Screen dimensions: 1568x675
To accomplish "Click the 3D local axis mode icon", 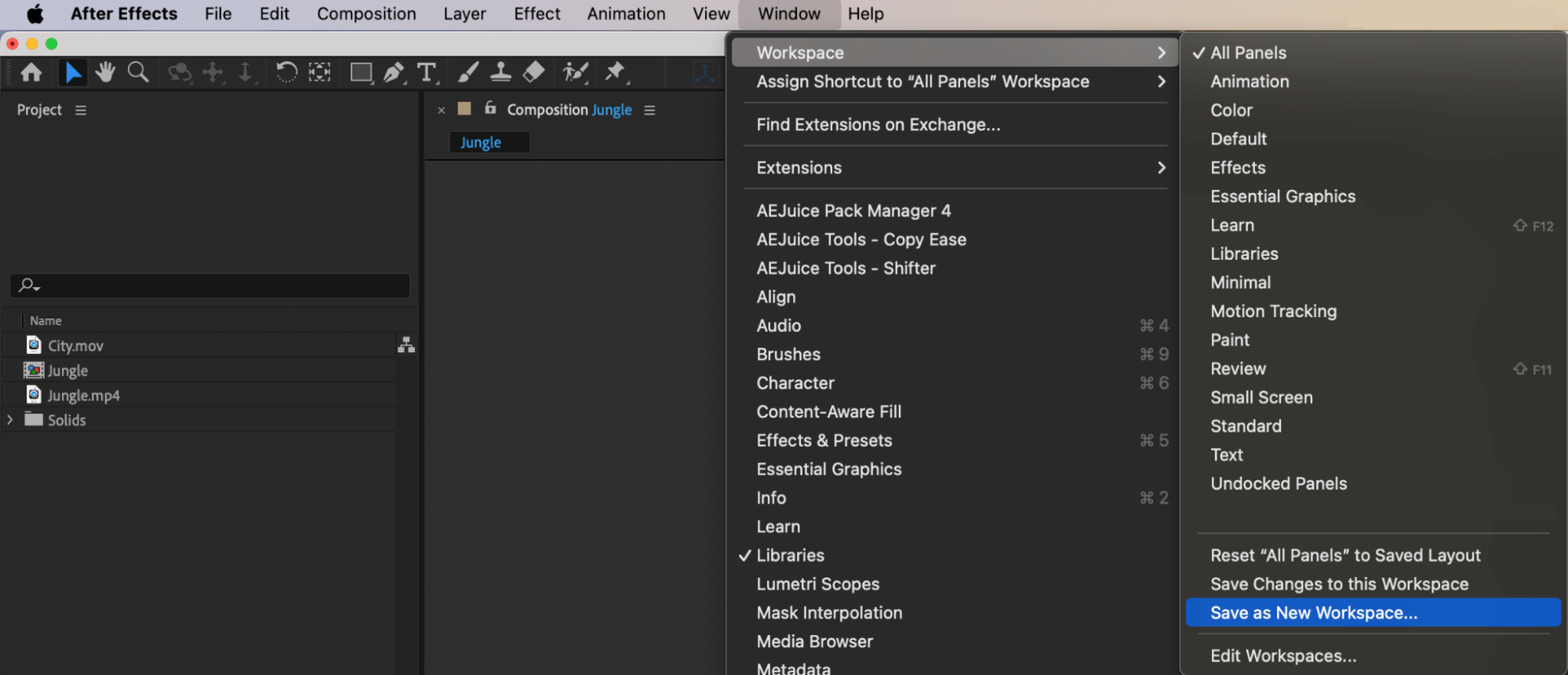I will 704,74.
